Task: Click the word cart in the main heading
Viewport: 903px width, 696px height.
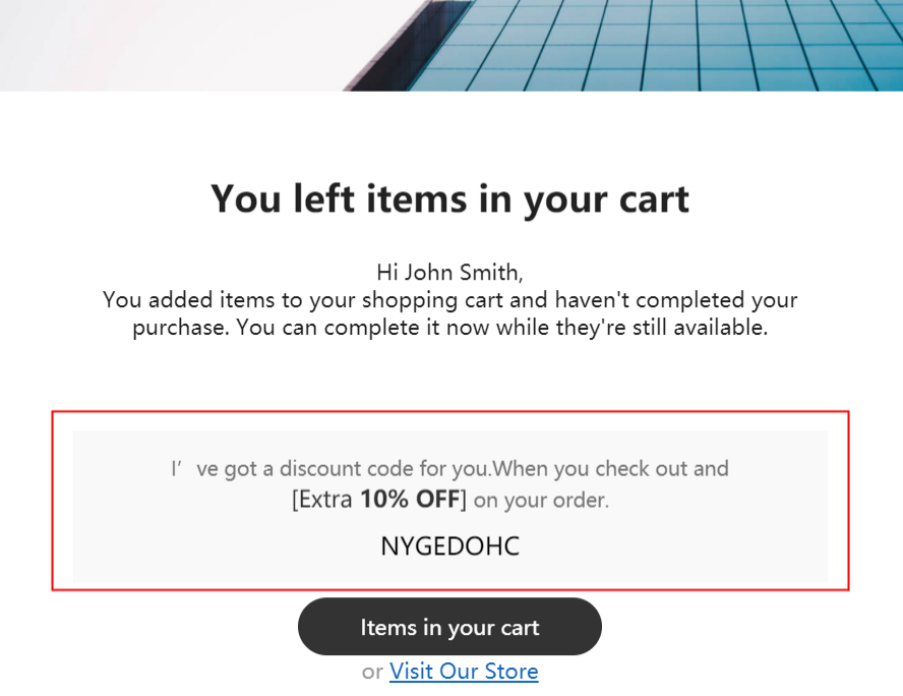Action: [654, 199]
